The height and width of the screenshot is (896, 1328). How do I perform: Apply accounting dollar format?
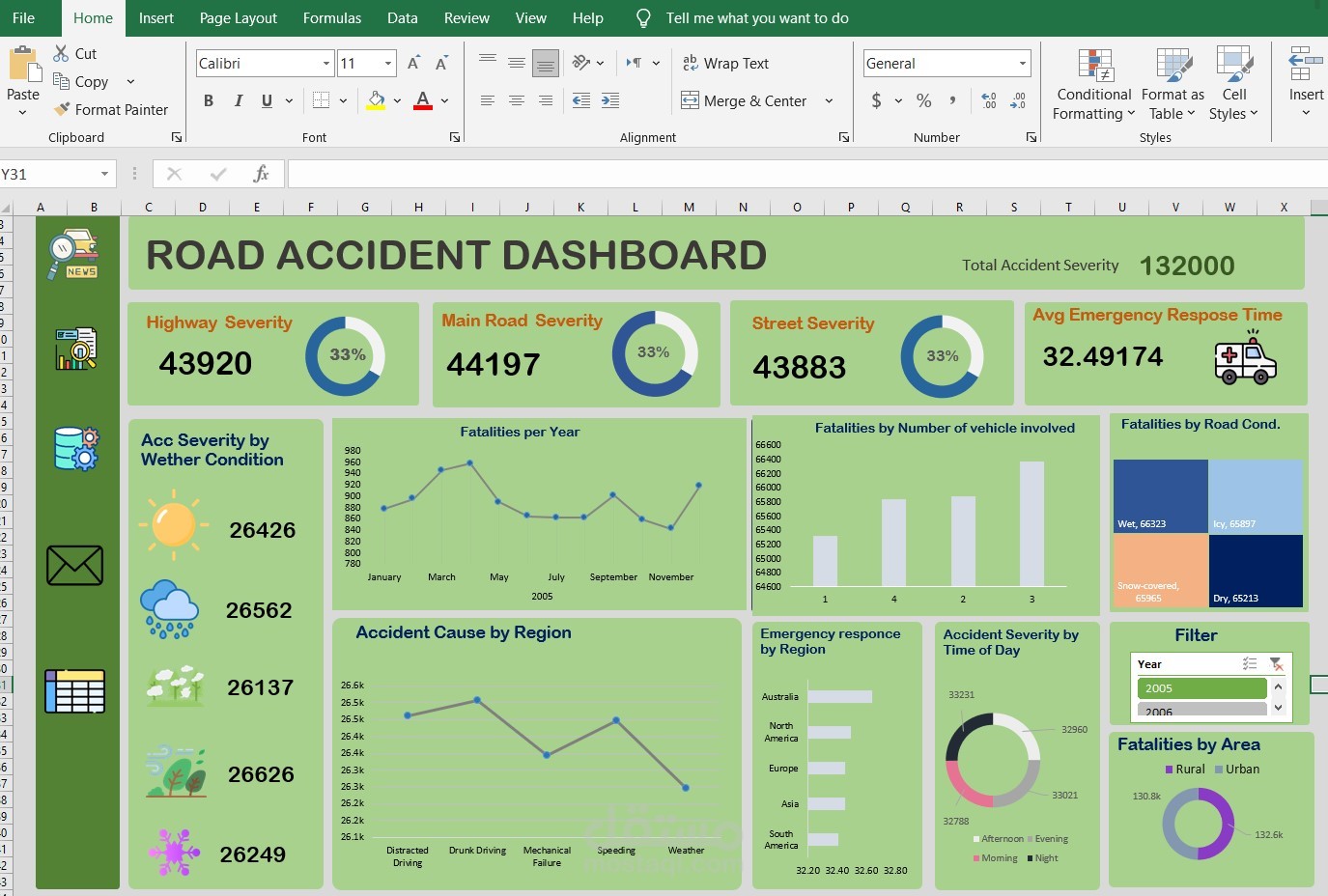tap(876, 100)
